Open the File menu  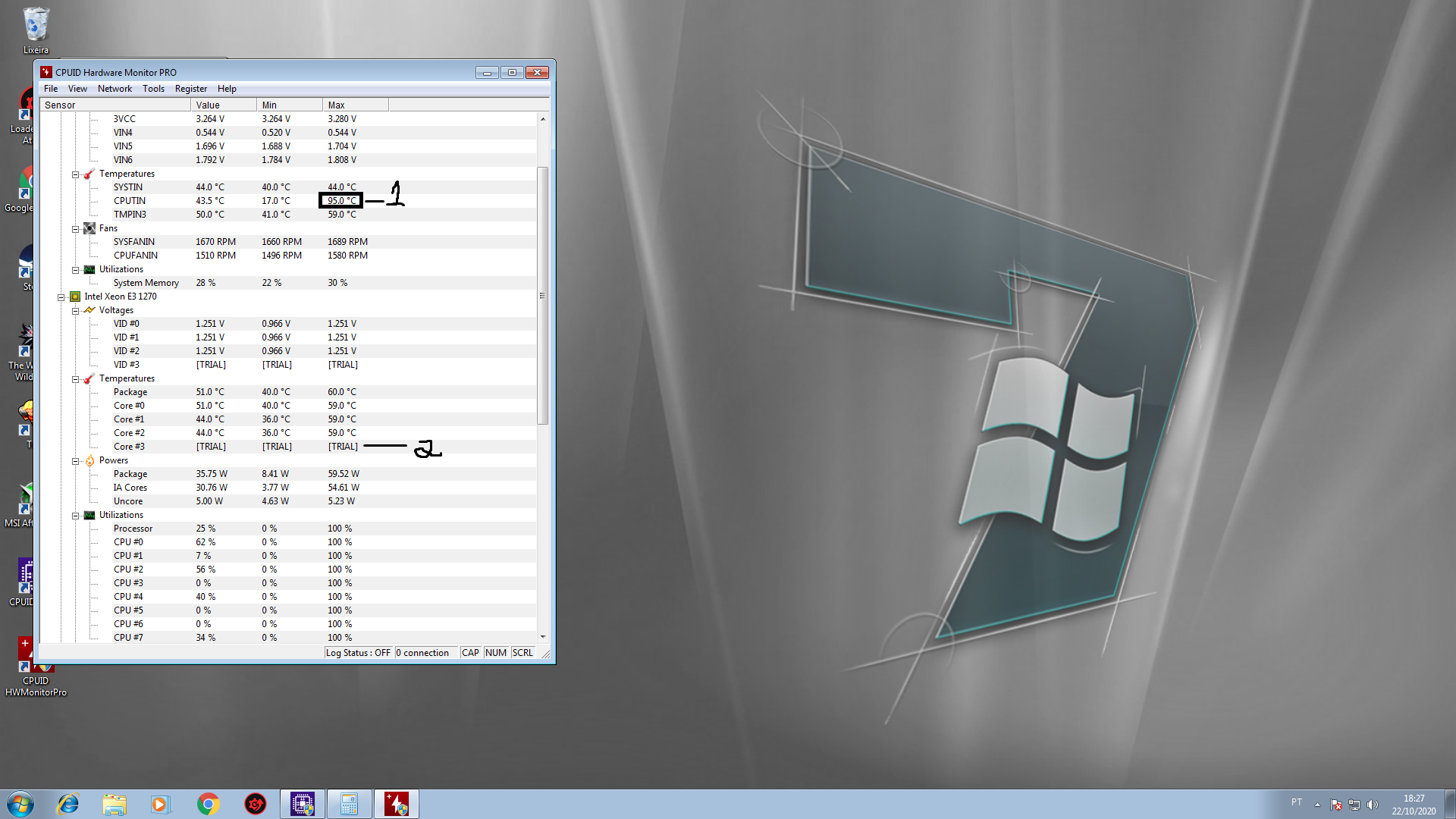pos(51,89)
